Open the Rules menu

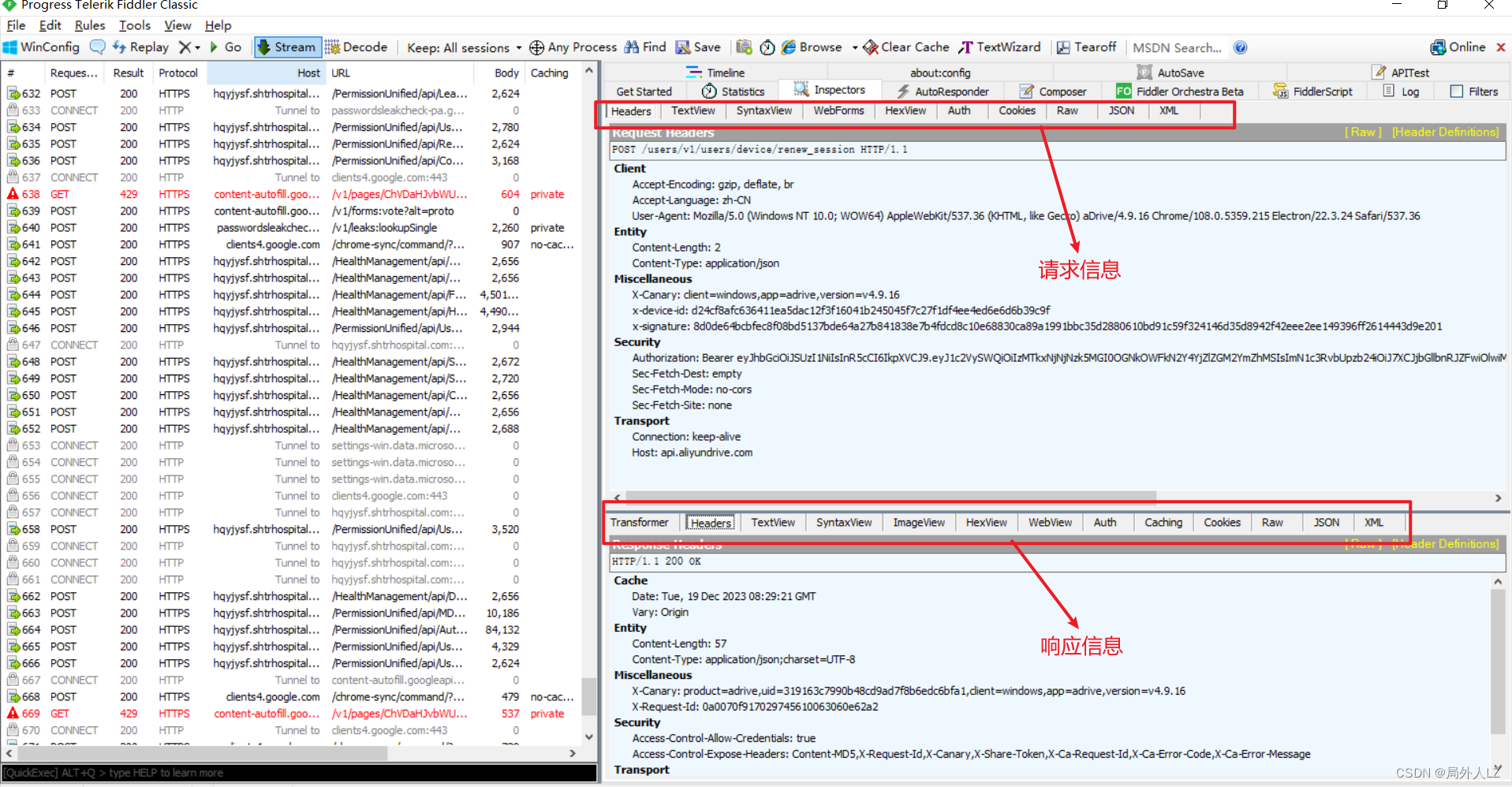click(x=90, y=25)
